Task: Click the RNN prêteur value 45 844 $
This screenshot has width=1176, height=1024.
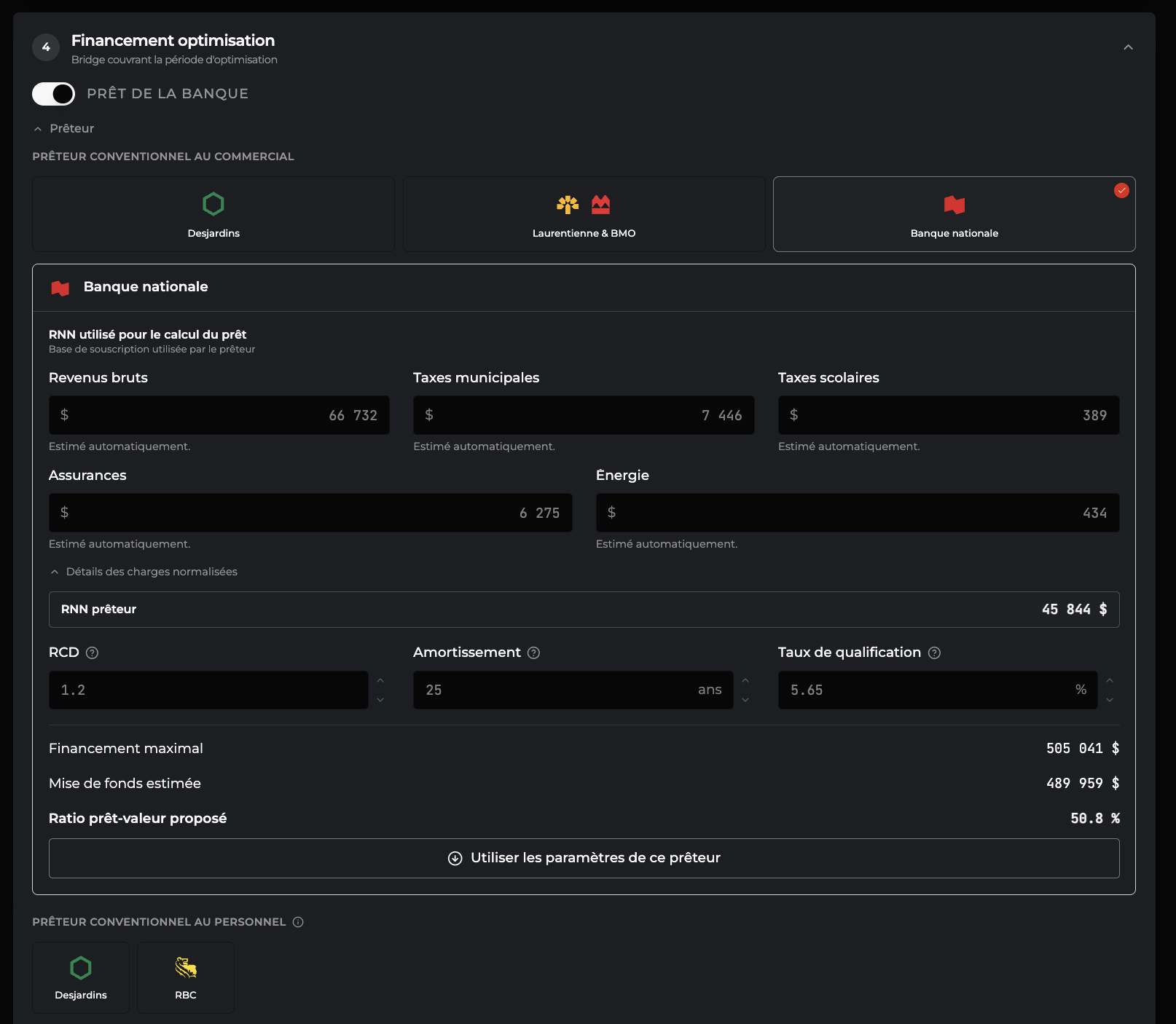Action: pos(1075,610)
